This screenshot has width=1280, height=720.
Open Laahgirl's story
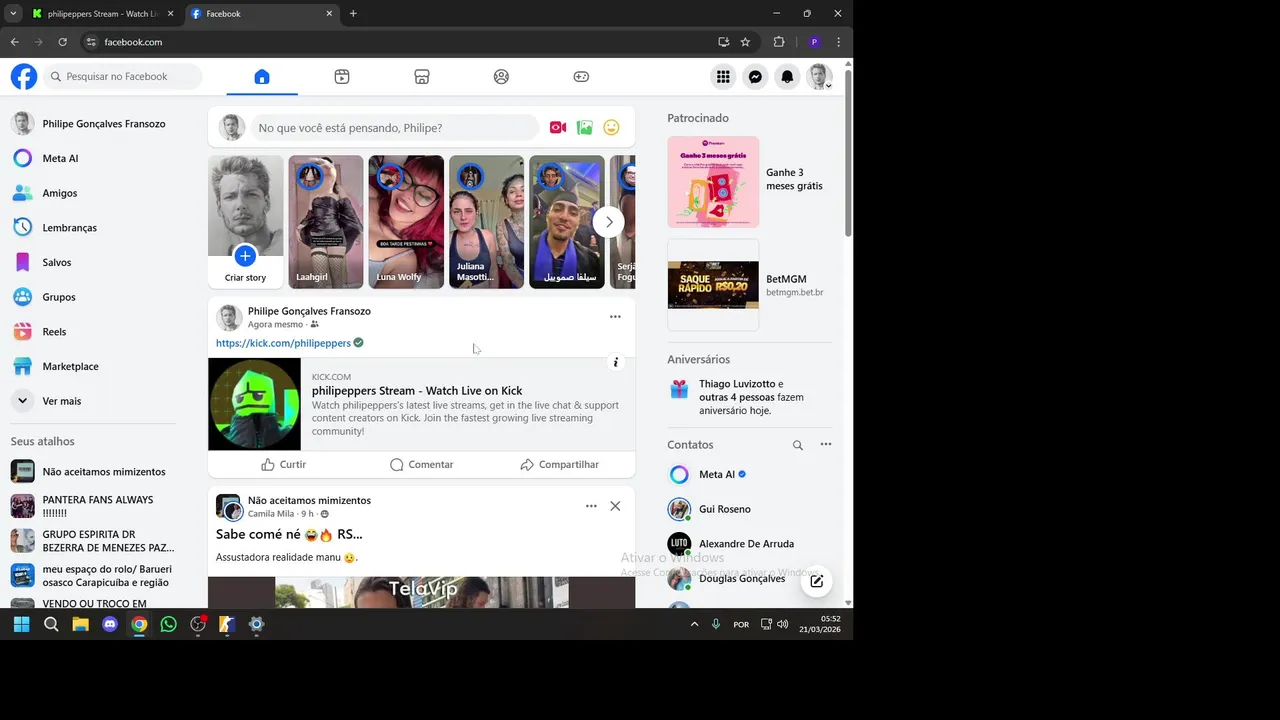(326, 222)
